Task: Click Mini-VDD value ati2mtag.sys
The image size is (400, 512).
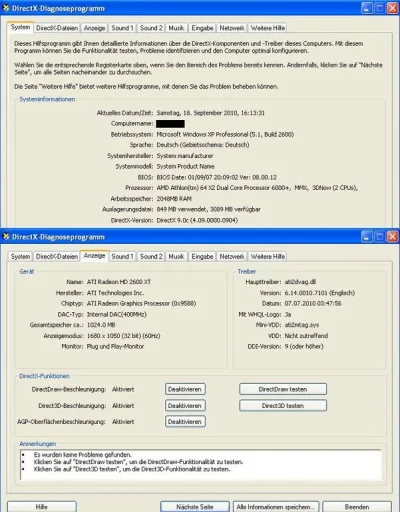Action: point(302,325)
